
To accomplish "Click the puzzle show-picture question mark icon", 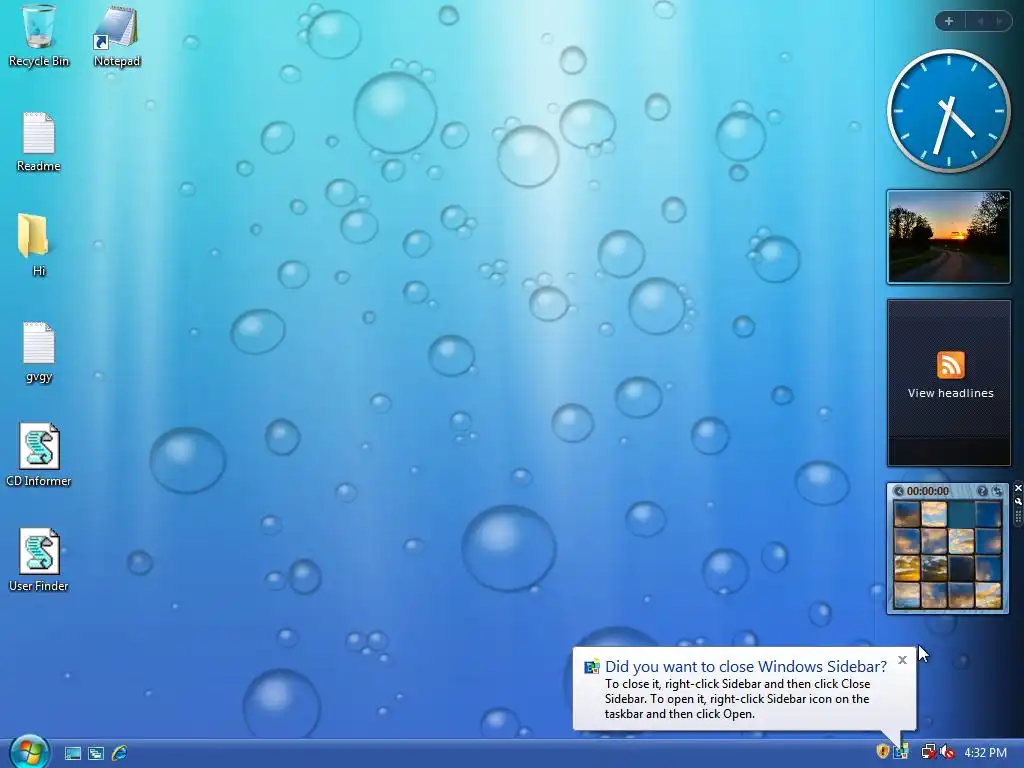I will point(982,491).
